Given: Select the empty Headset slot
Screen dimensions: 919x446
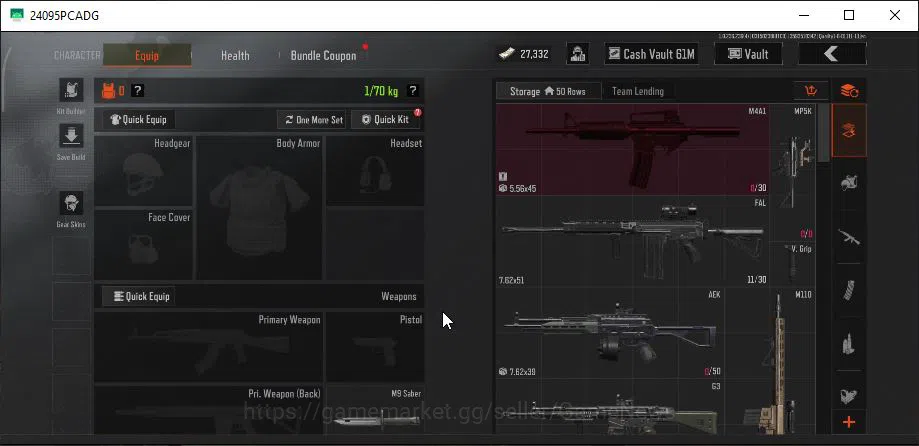Looking at the screenshot, I should pyautogui.click(x=375, y=171).
